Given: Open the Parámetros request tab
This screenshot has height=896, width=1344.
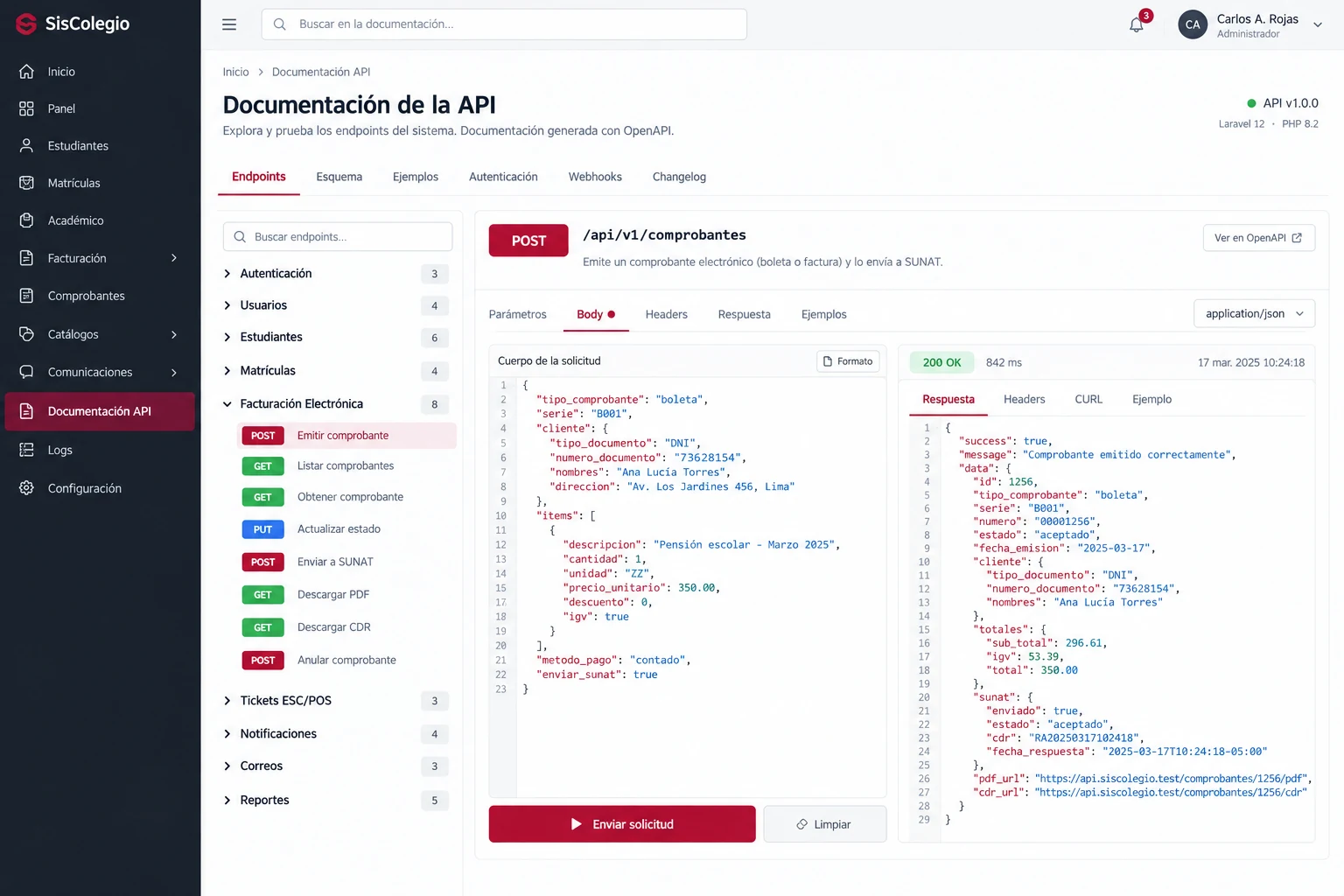Looking at the screenshot, I should [517, 314].
